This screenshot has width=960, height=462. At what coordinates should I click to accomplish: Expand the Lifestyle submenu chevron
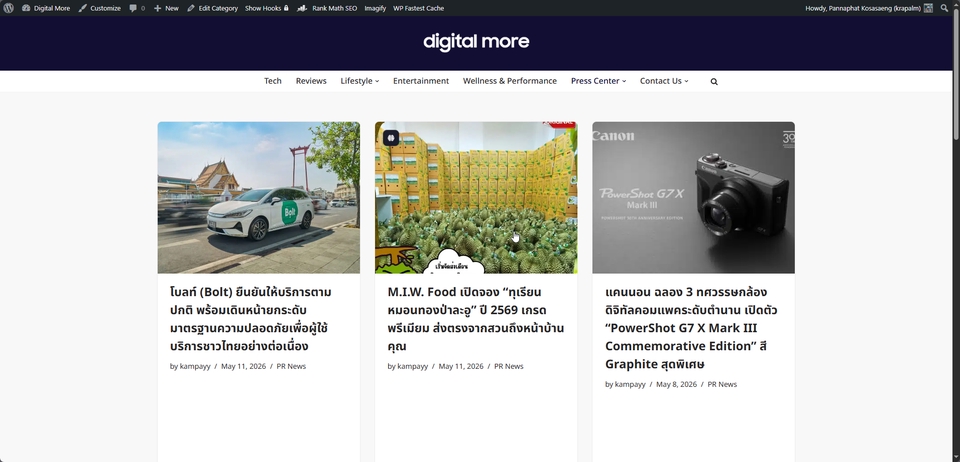[377, 81]
